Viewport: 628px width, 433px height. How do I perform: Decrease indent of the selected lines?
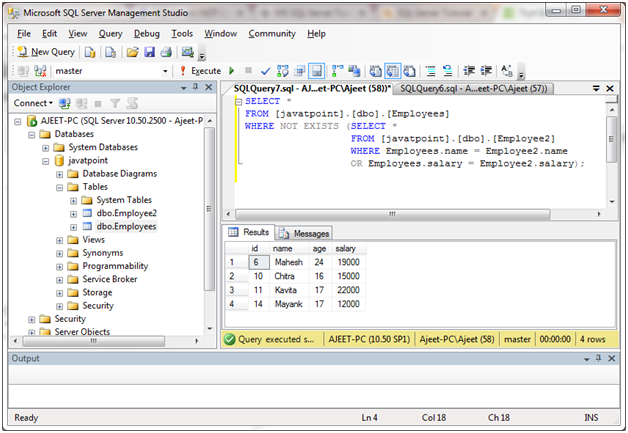pyautogui.click(x=469, y=71)
